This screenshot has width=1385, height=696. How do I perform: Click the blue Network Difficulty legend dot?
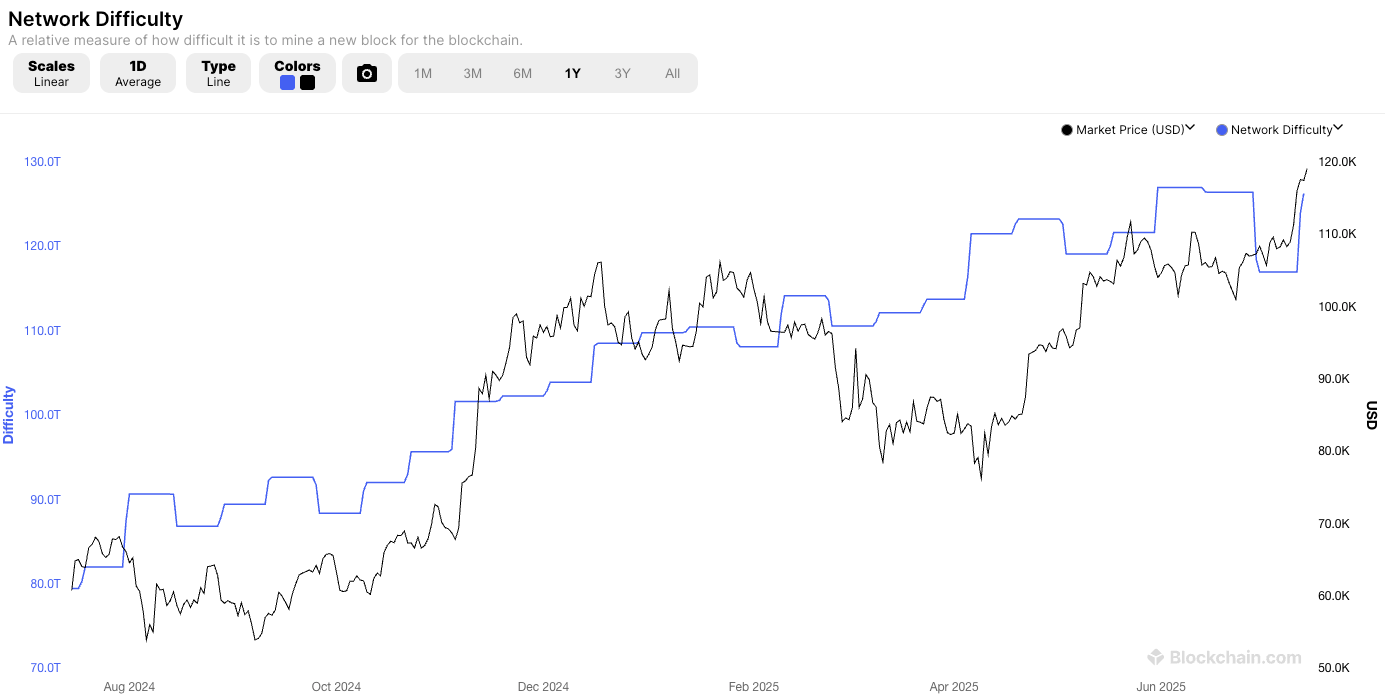pyautogui.click(x=1220, y=129)
